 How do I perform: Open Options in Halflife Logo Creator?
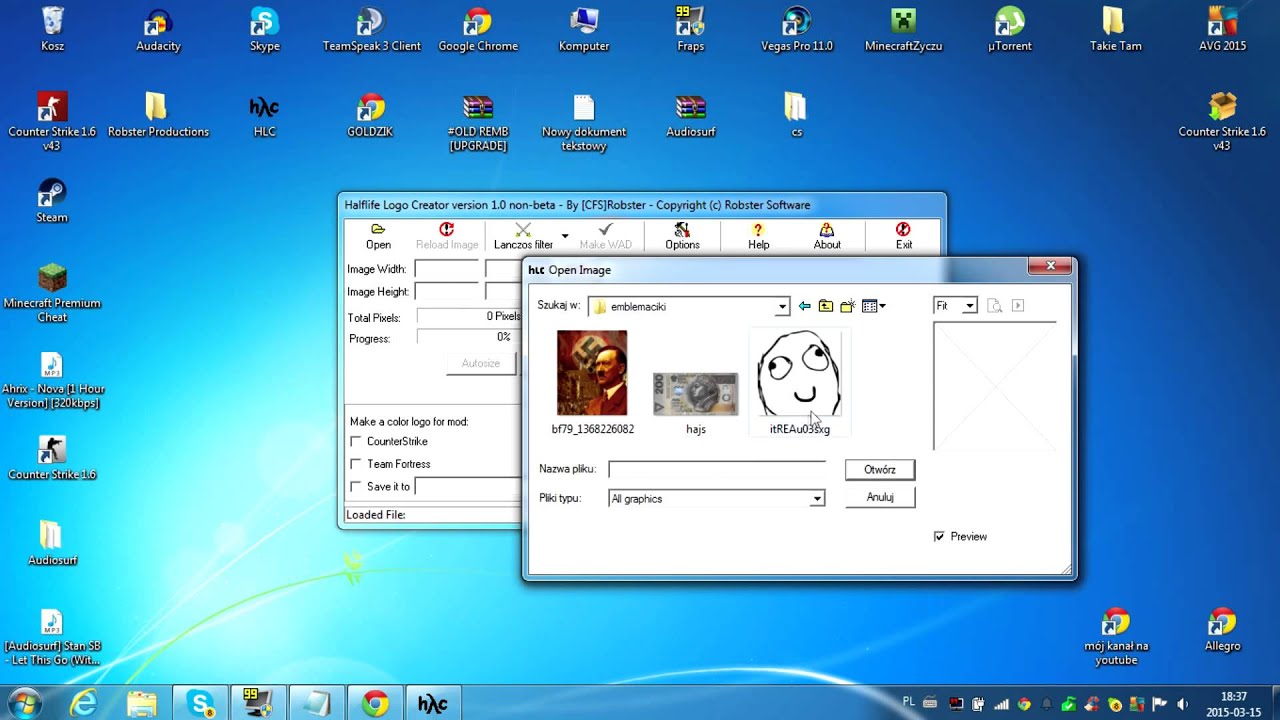point(682,236)
